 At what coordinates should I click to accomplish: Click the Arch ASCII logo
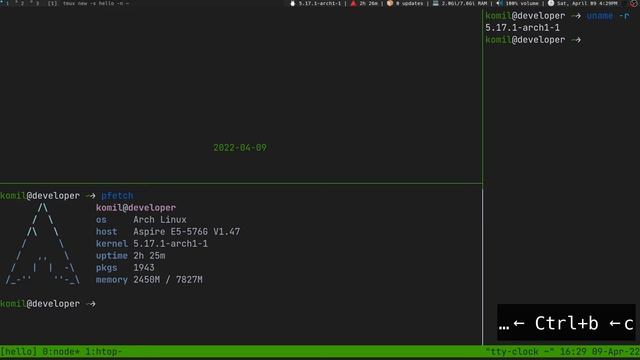(42, 244)
